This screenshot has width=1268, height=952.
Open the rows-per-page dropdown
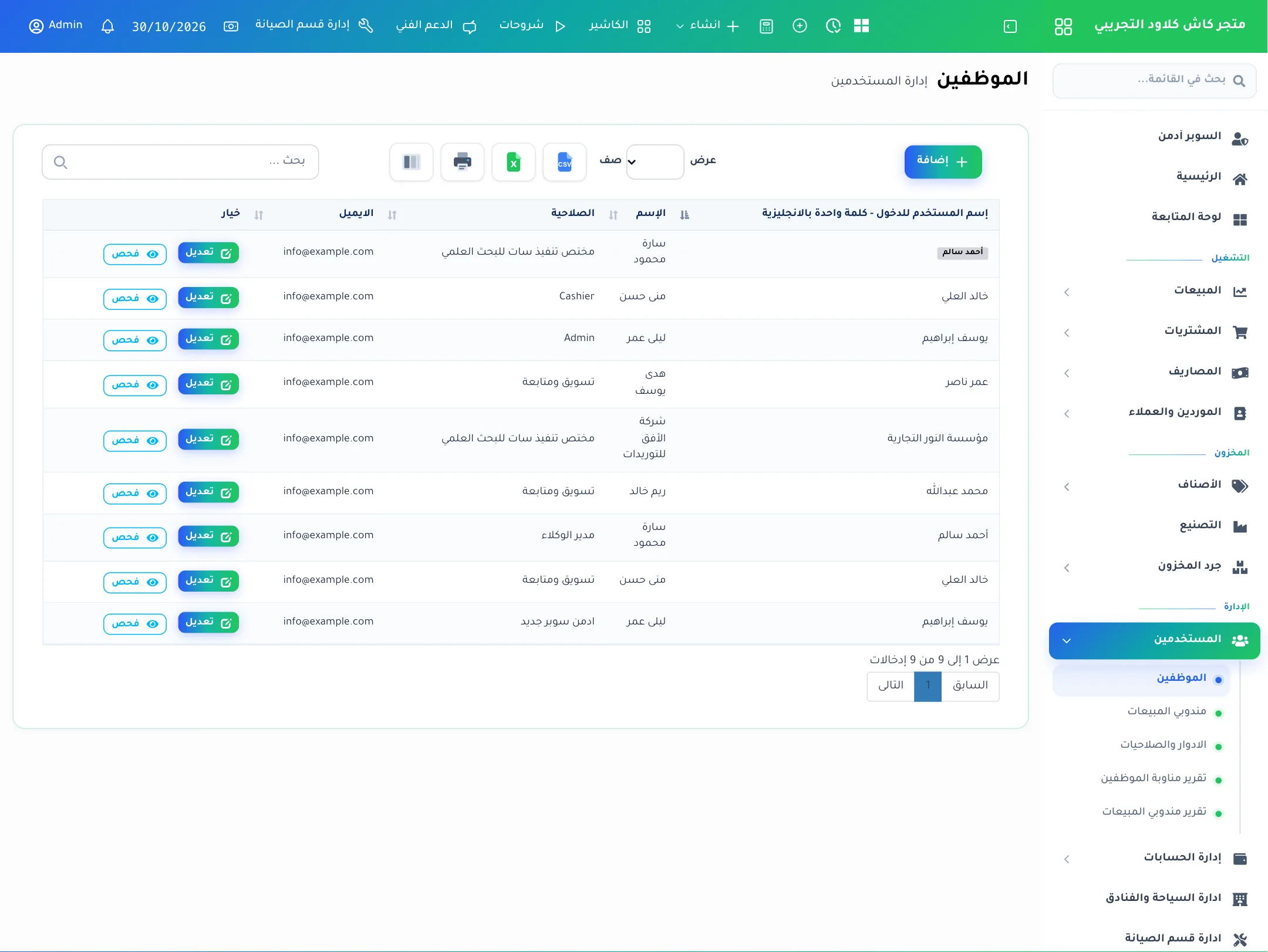[x=655, y=162]
